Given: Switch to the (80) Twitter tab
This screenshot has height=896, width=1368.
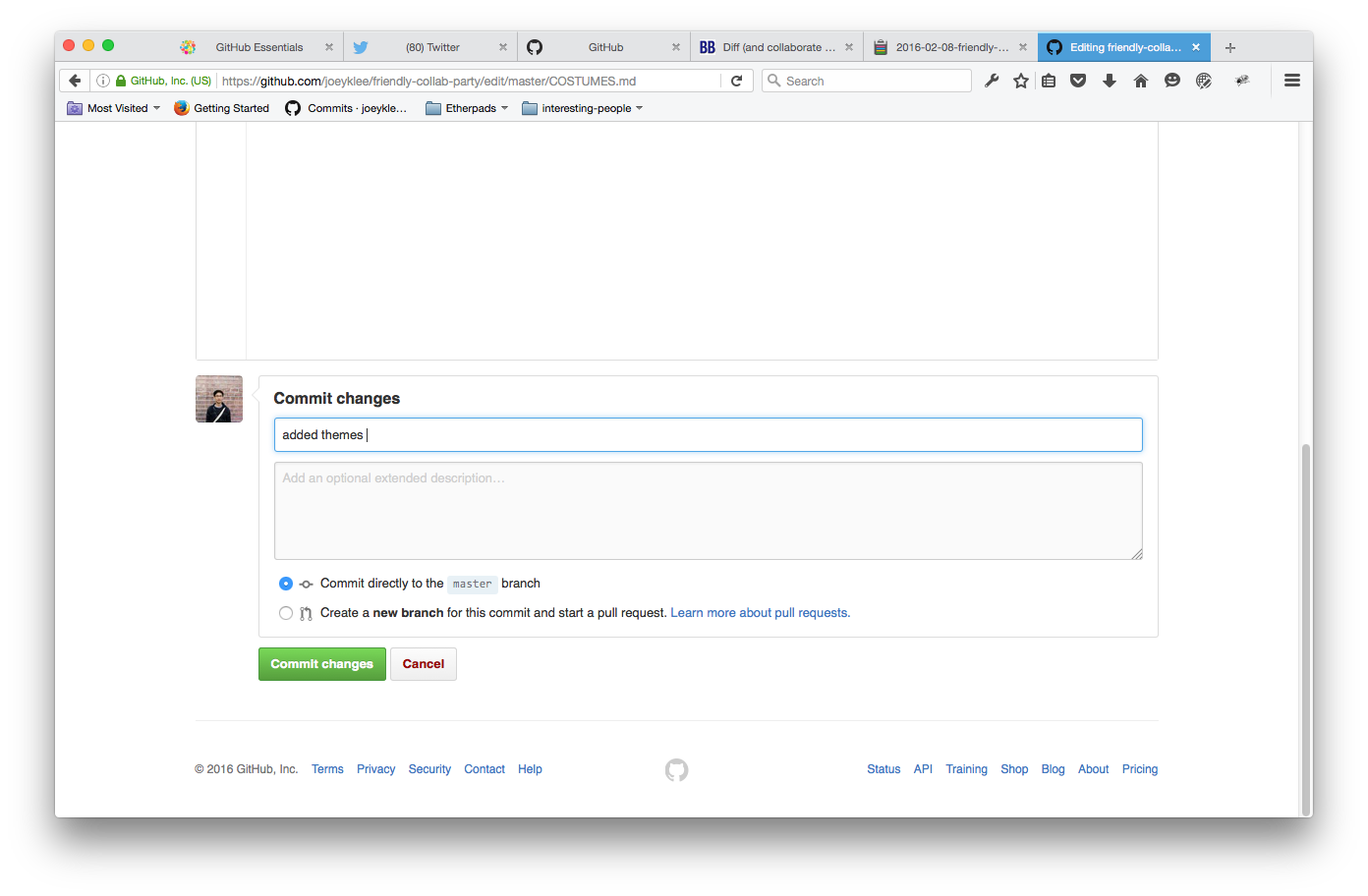Looking at the screenshot, I should [x=431, y=47].
